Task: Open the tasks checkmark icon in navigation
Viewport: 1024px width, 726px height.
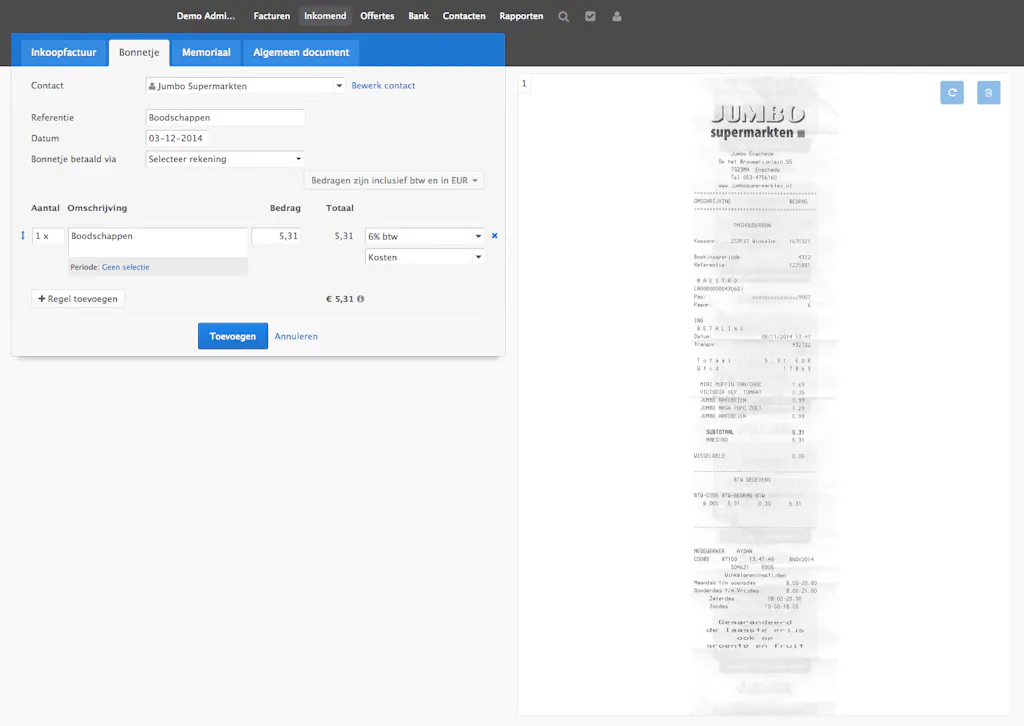Action: tap(590, 16)
